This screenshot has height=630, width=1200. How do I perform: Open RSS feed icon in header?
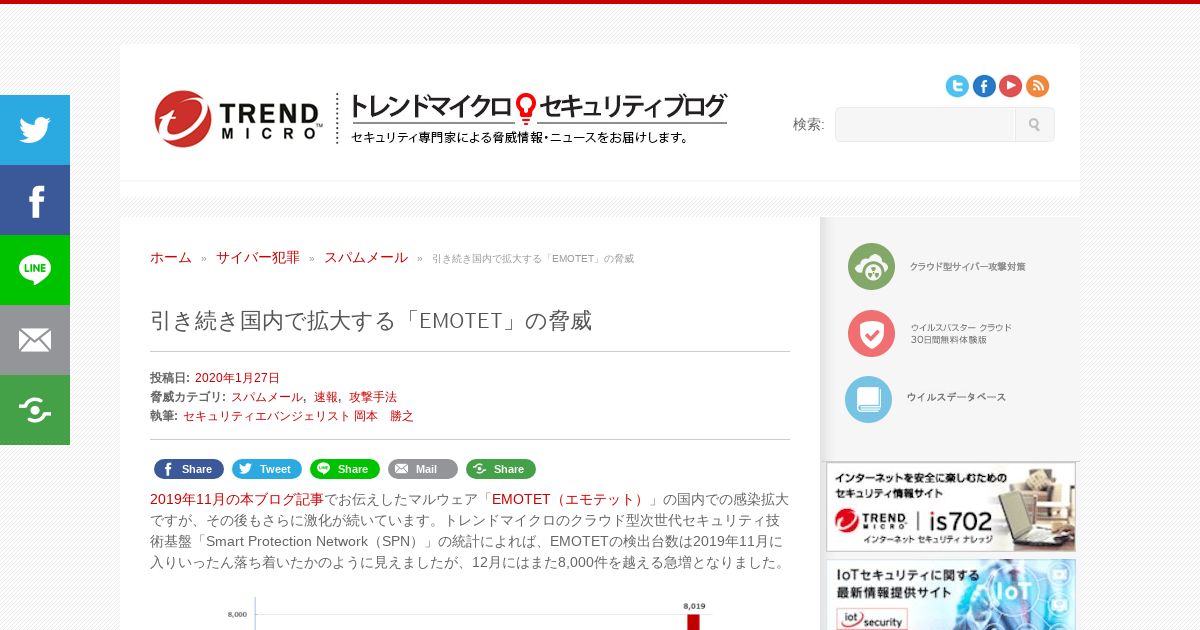pyautogui.click(x=1037, y=86)
